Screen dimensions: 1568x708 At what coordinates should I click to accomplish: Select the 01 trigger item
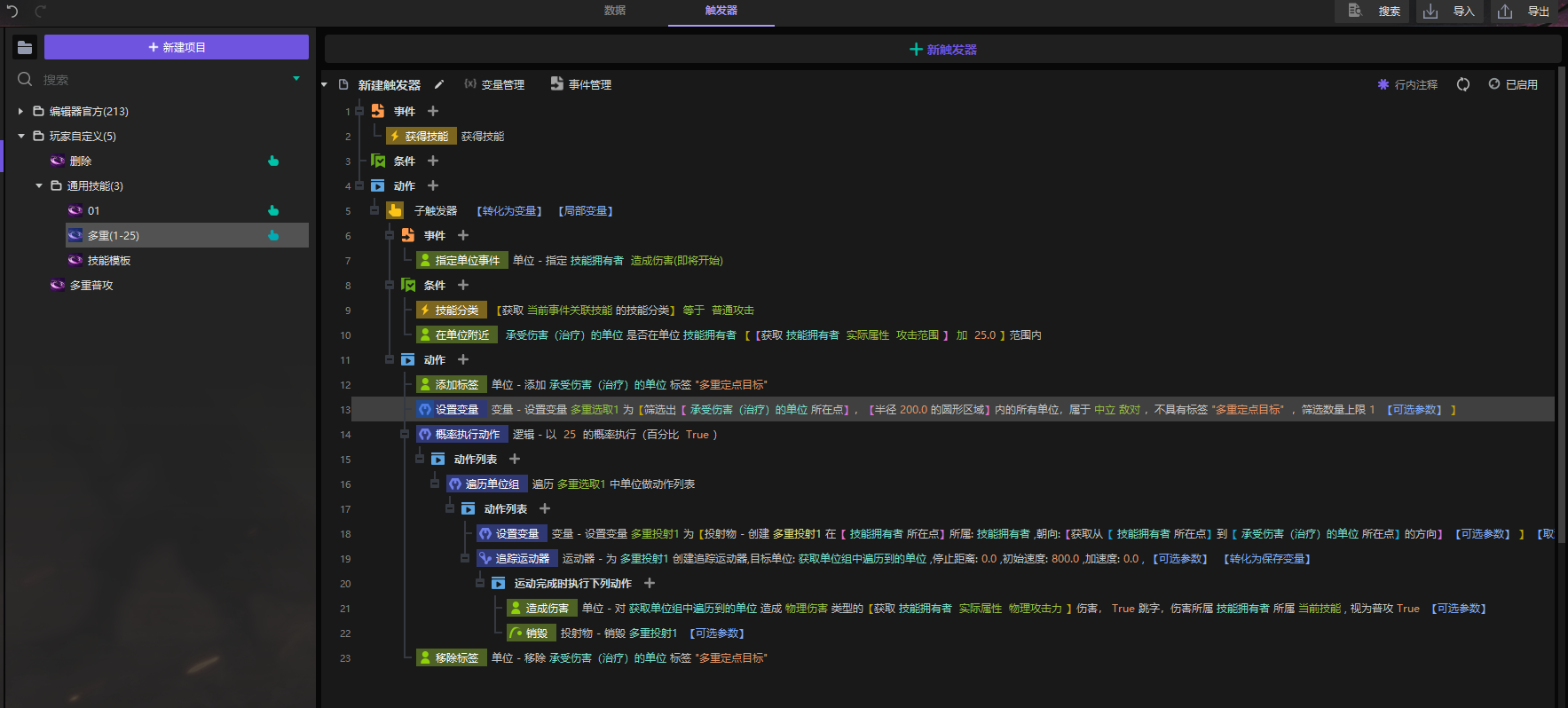[93, 210]
